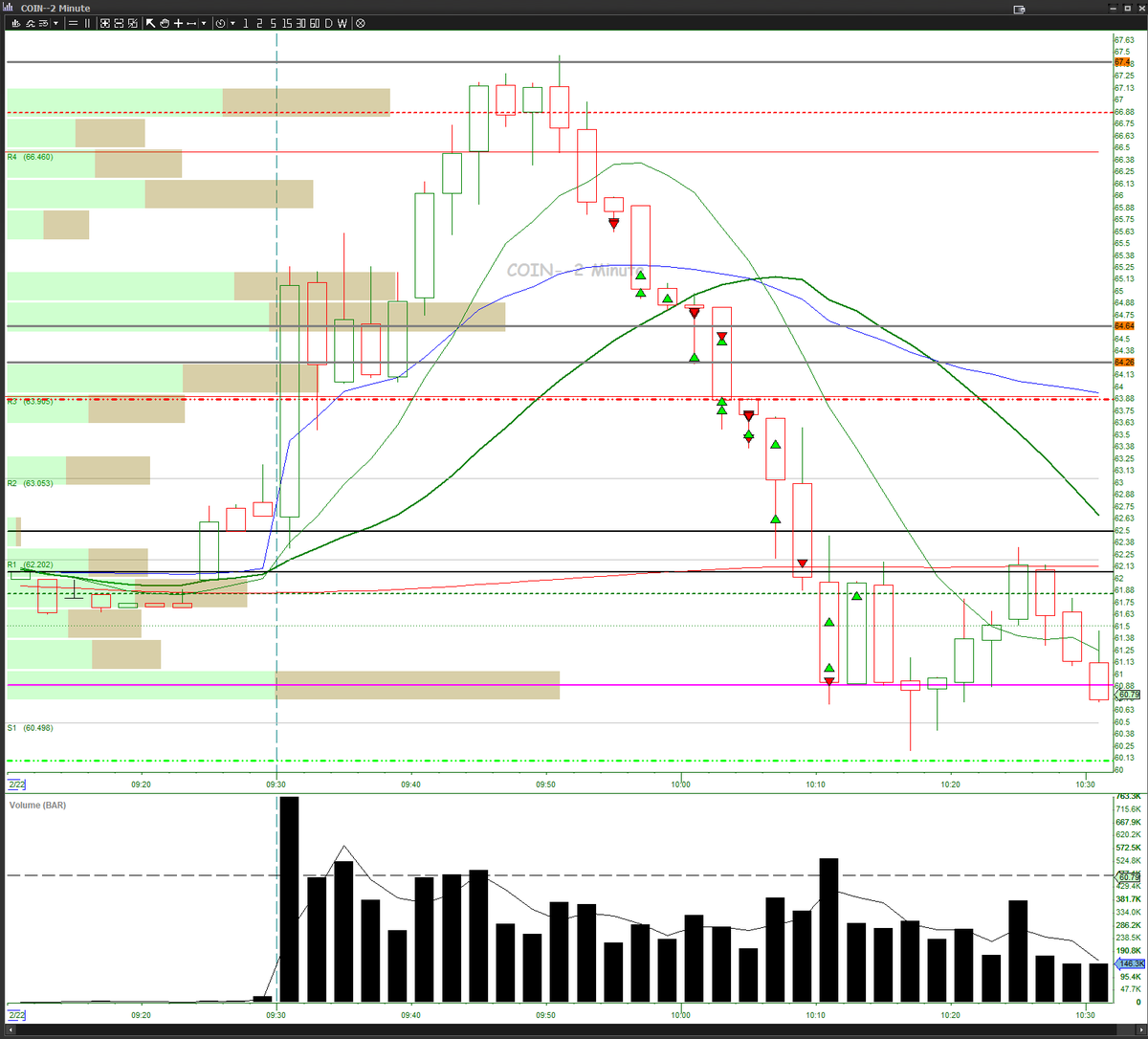This screenshot has height=1039, width=1148.
Task: Click the circled X icon in toolbar
Action: [360, 23]
